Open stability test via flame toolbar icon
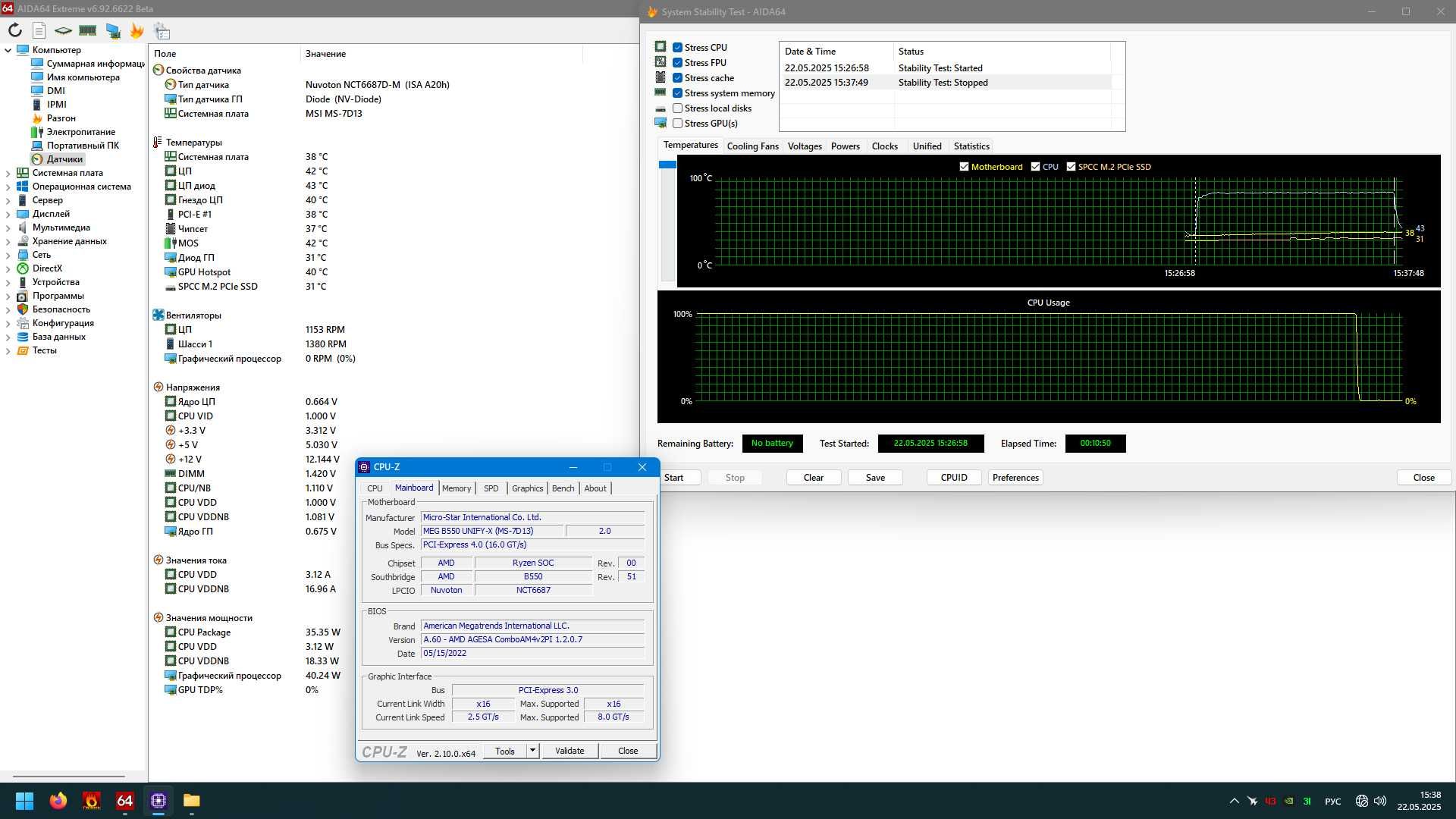The height and width of the screenshot is (819, 1456). coord(137,30)
